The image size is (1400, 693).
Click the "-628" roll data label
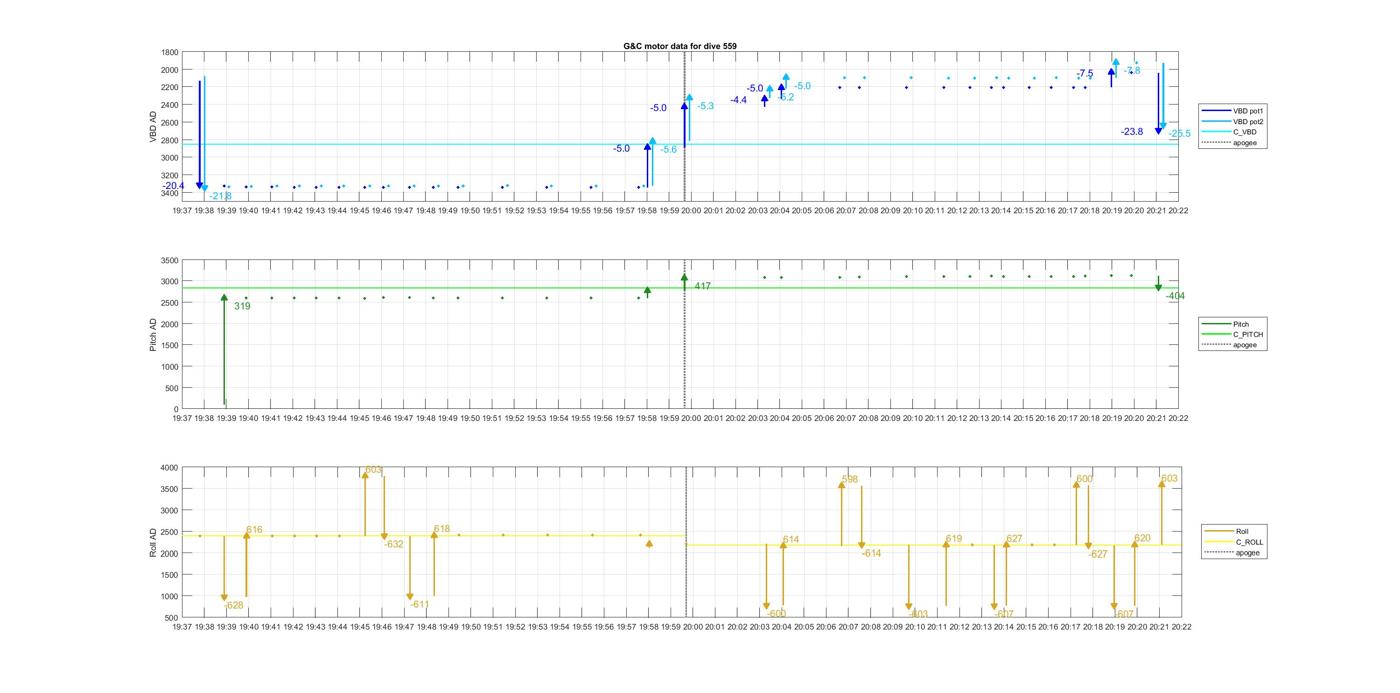click(234, 606)
